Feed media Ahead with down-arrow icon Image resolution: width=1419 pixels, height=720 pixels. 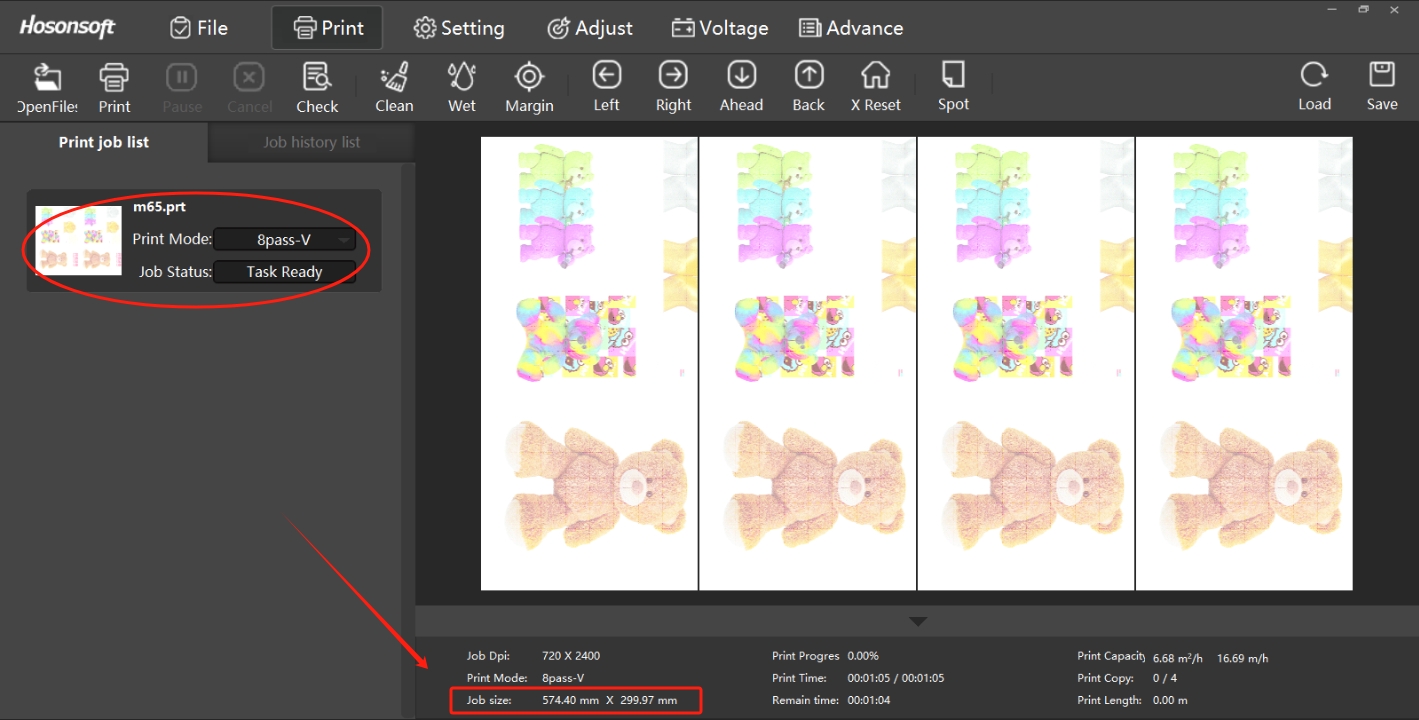[741, 76]
